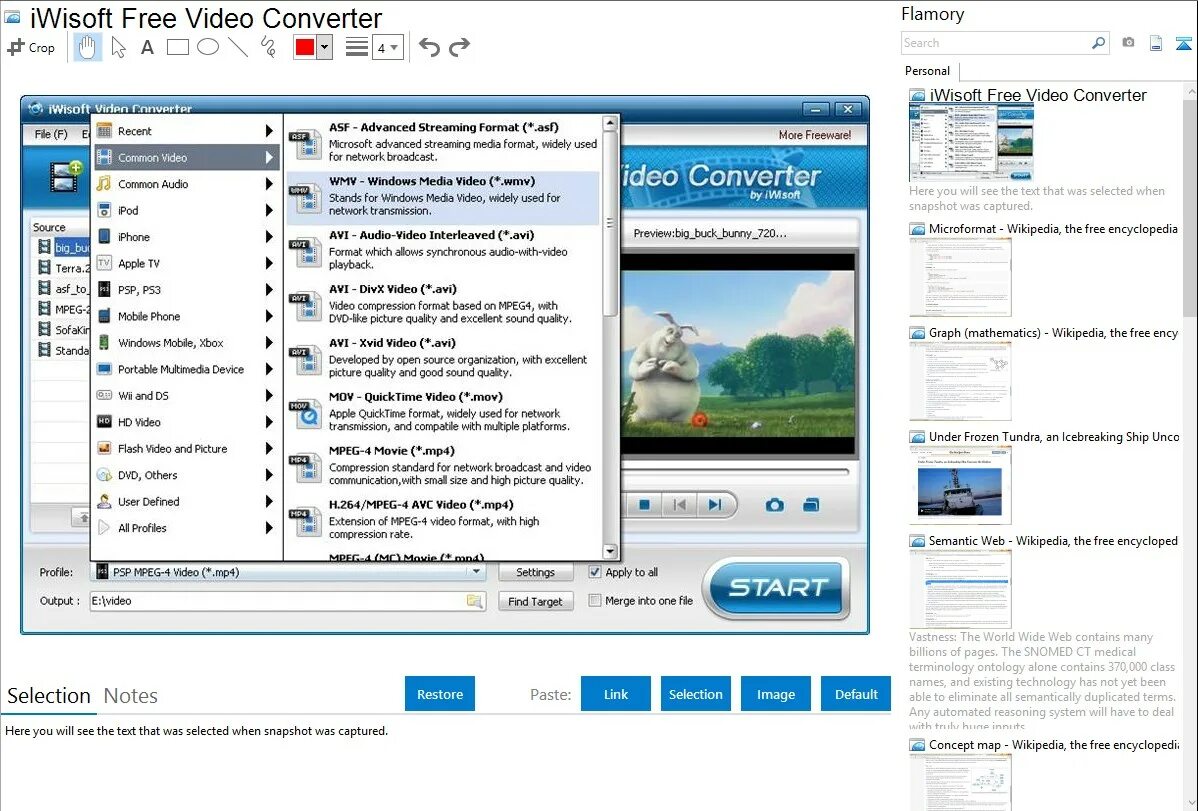
Task: Click the START conversion button
Action: (x=776, y=587)
